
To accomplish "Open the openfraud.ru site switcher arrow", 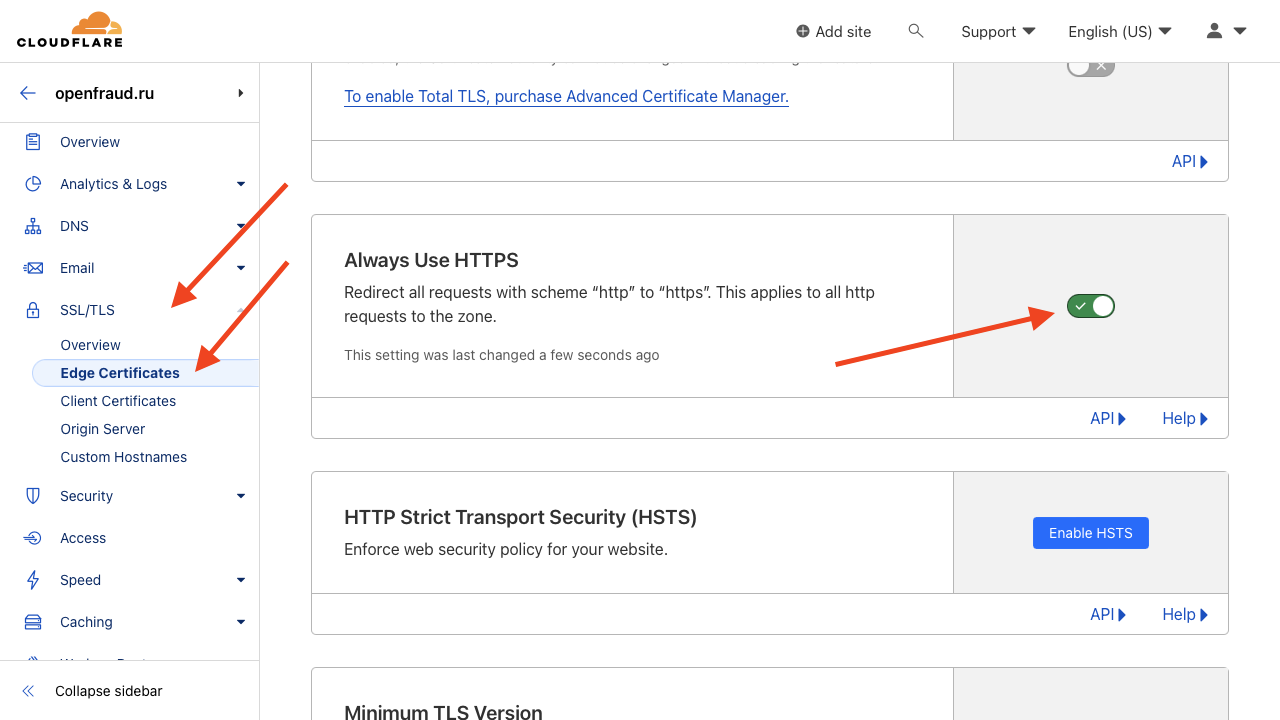I will coord(241,93).
